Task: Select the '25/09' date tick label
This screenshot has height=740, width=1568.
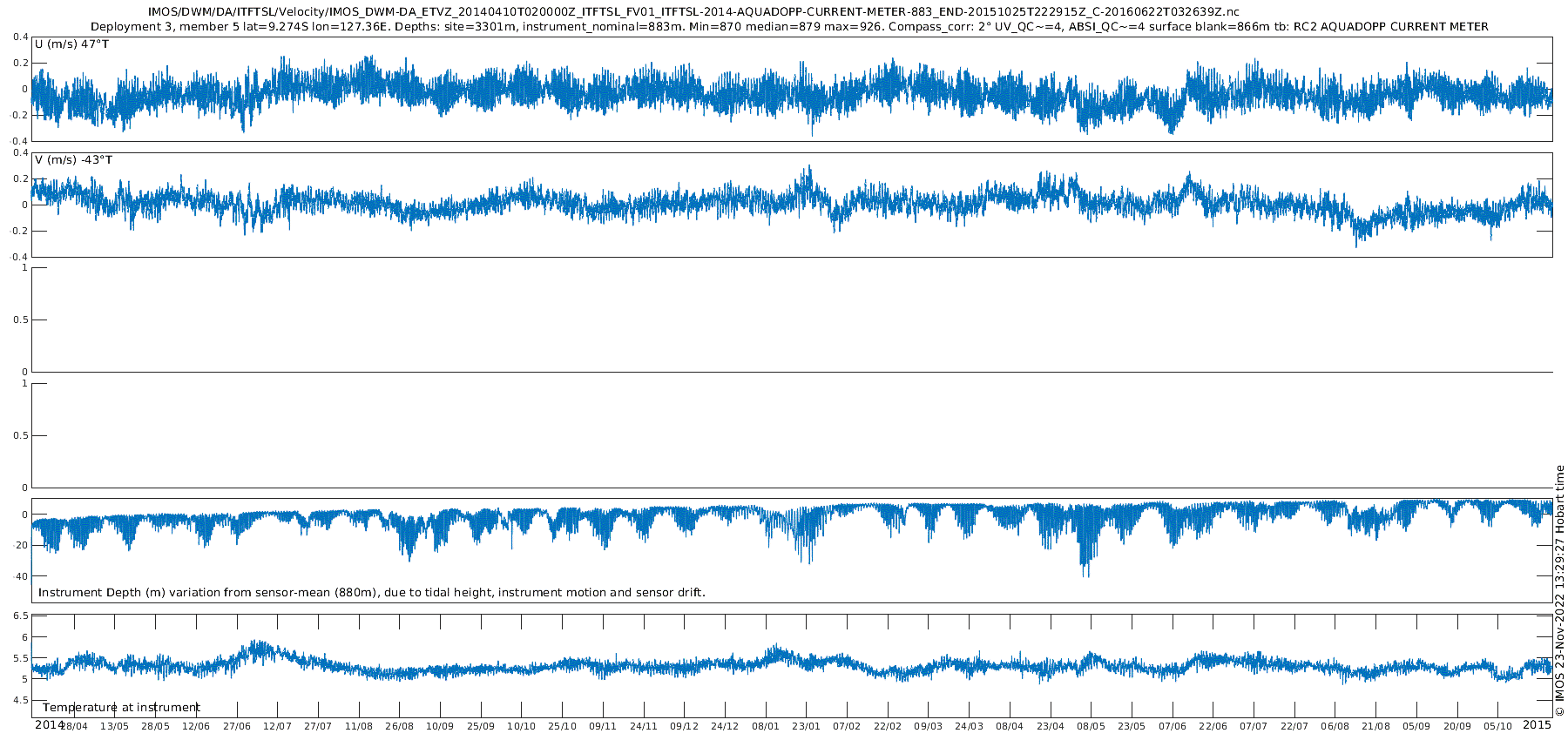Action: coord(481,726)
